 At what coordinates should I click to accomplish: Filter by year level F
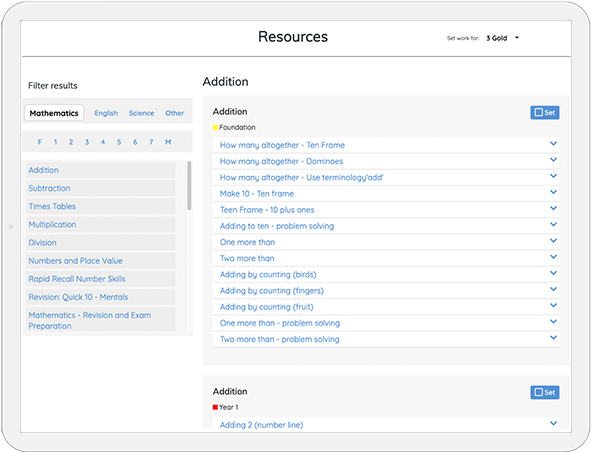[40, 142]
